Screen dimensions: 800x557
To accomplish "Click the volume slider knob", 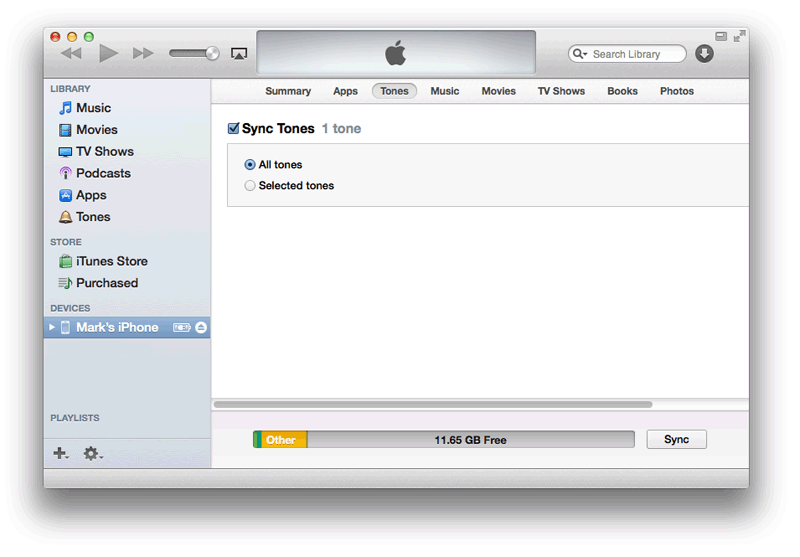I will [x=212, y=54].
